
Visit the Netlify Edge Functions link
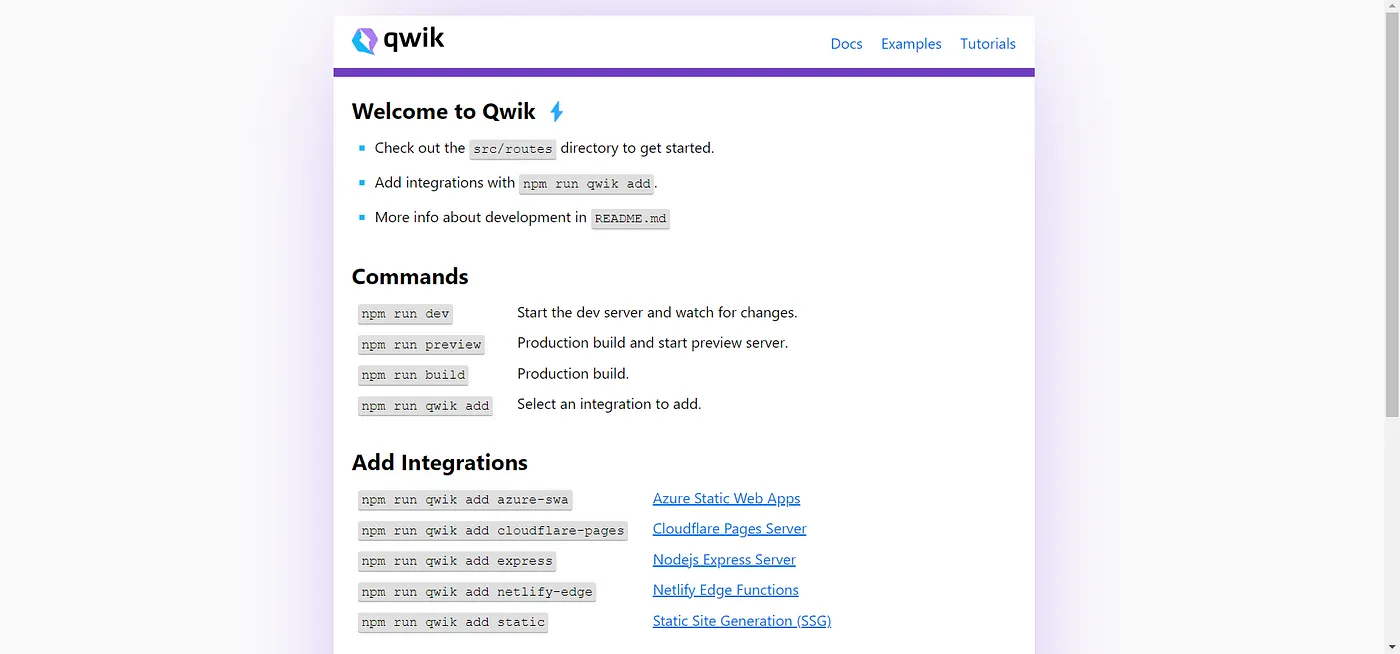pyautogui.click(x=725, y=590)
